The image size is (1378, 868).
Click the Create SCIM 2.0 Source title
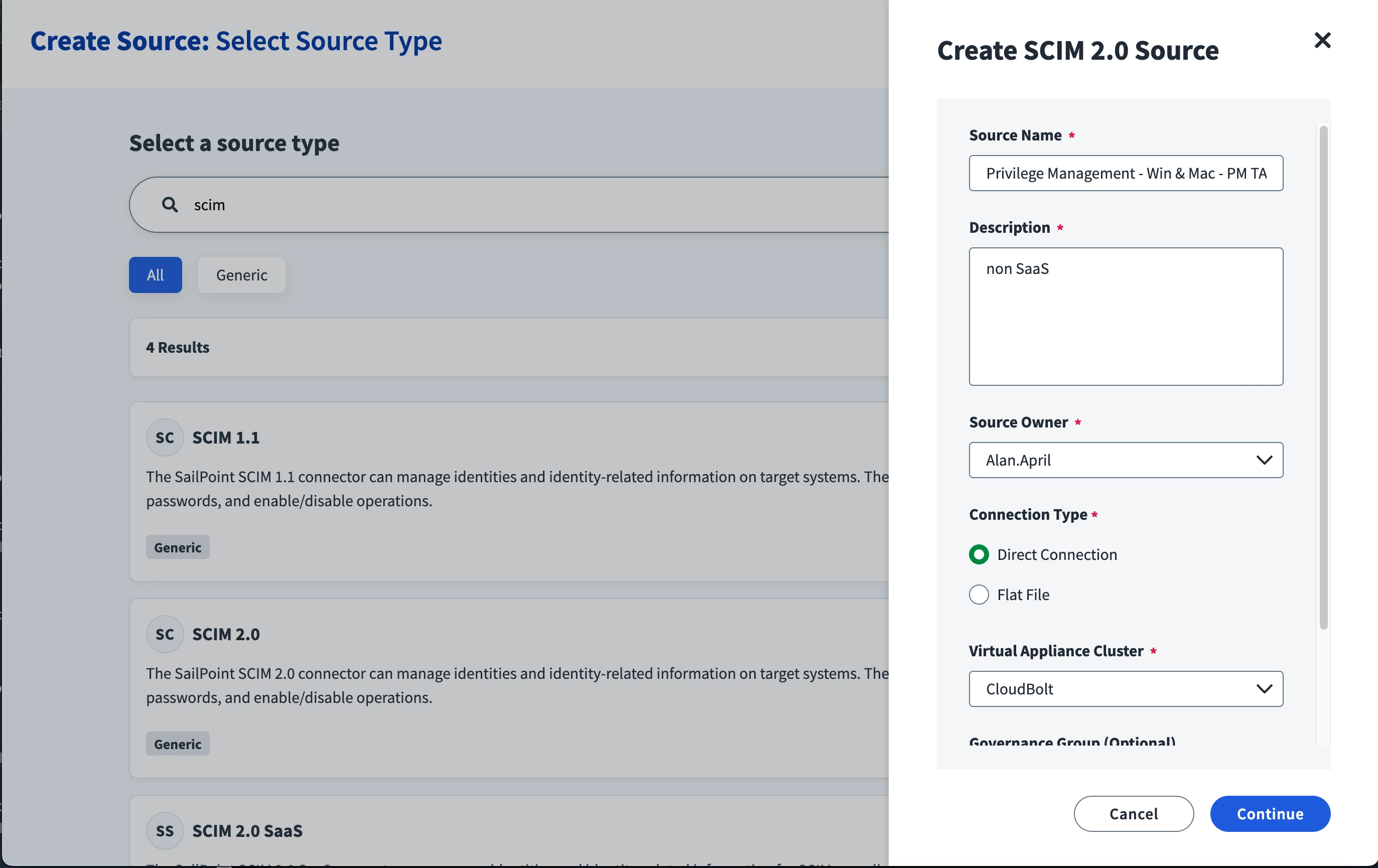(1077, 50)
